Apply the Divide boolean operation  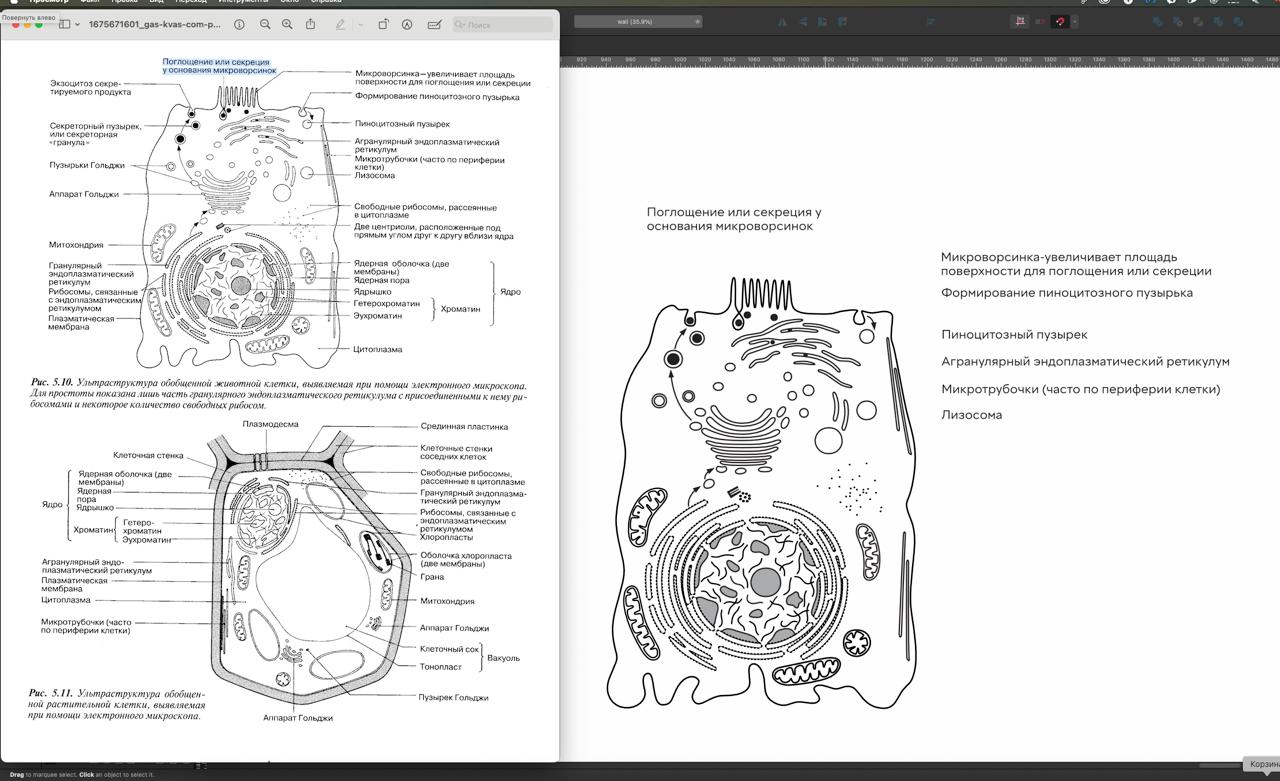pos(1238,21)
